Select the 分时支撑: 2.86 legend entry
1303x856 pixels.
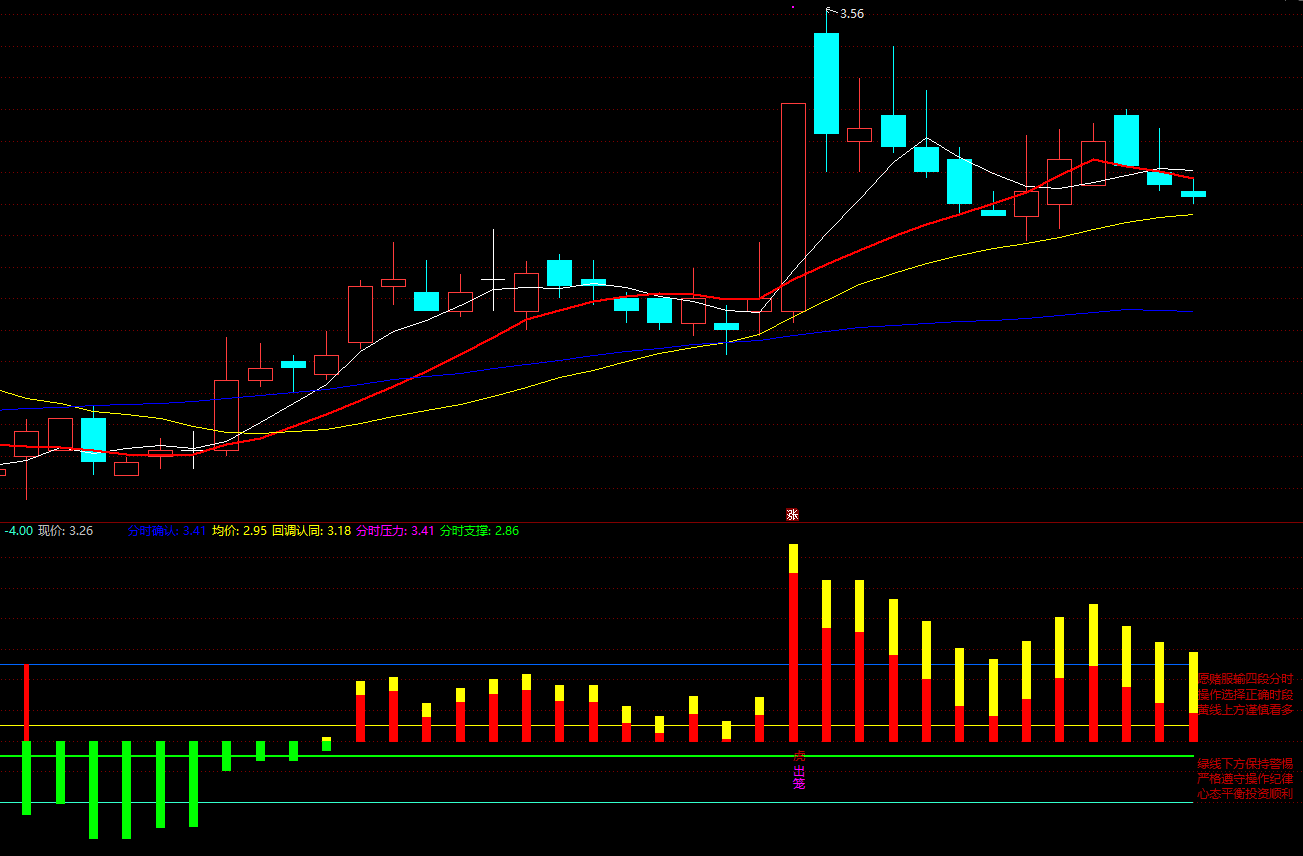(x=480, y=531)
